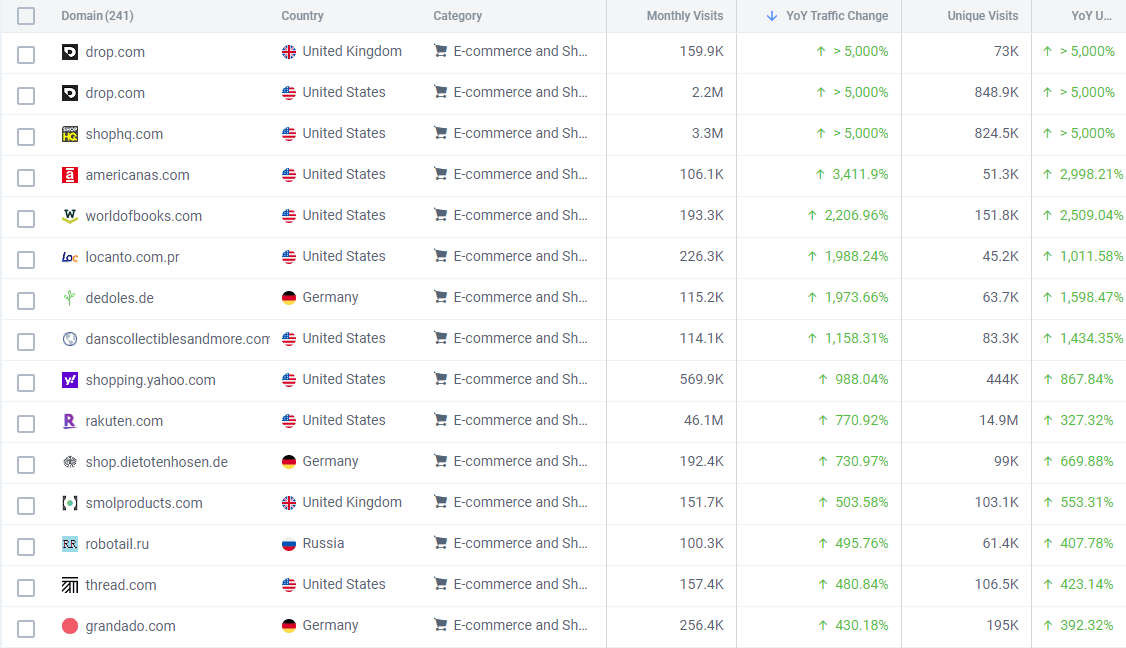The width and height of the screenshot is (1126, 648).
Task: Open the danscollectiblesandmore.com domain link
Action: coord(178,339)
